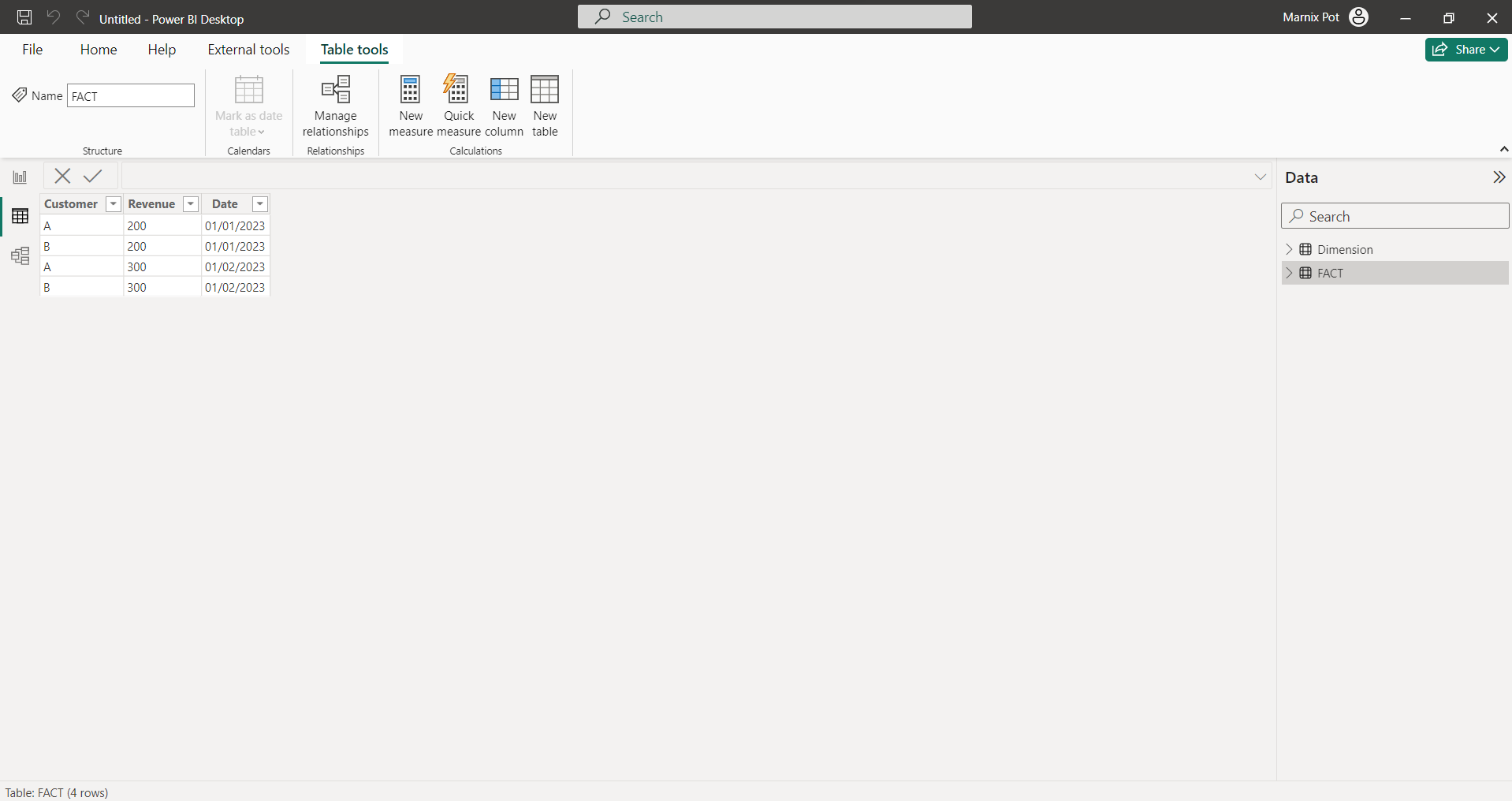Expand the formula bar with chevron
1512x801 pixels.
click(x=1260, y=177)
